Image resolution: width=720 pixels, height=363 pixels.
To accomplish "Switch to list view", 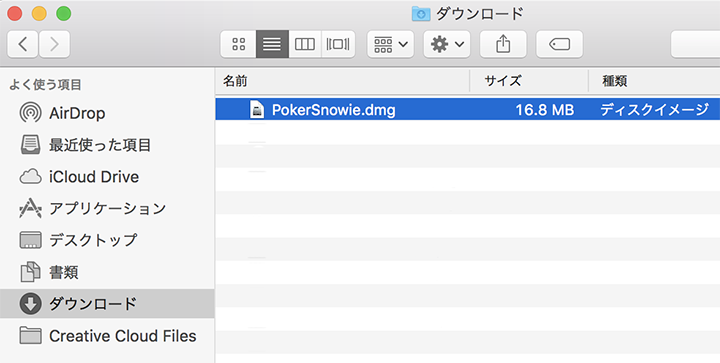I will [272, 44].
